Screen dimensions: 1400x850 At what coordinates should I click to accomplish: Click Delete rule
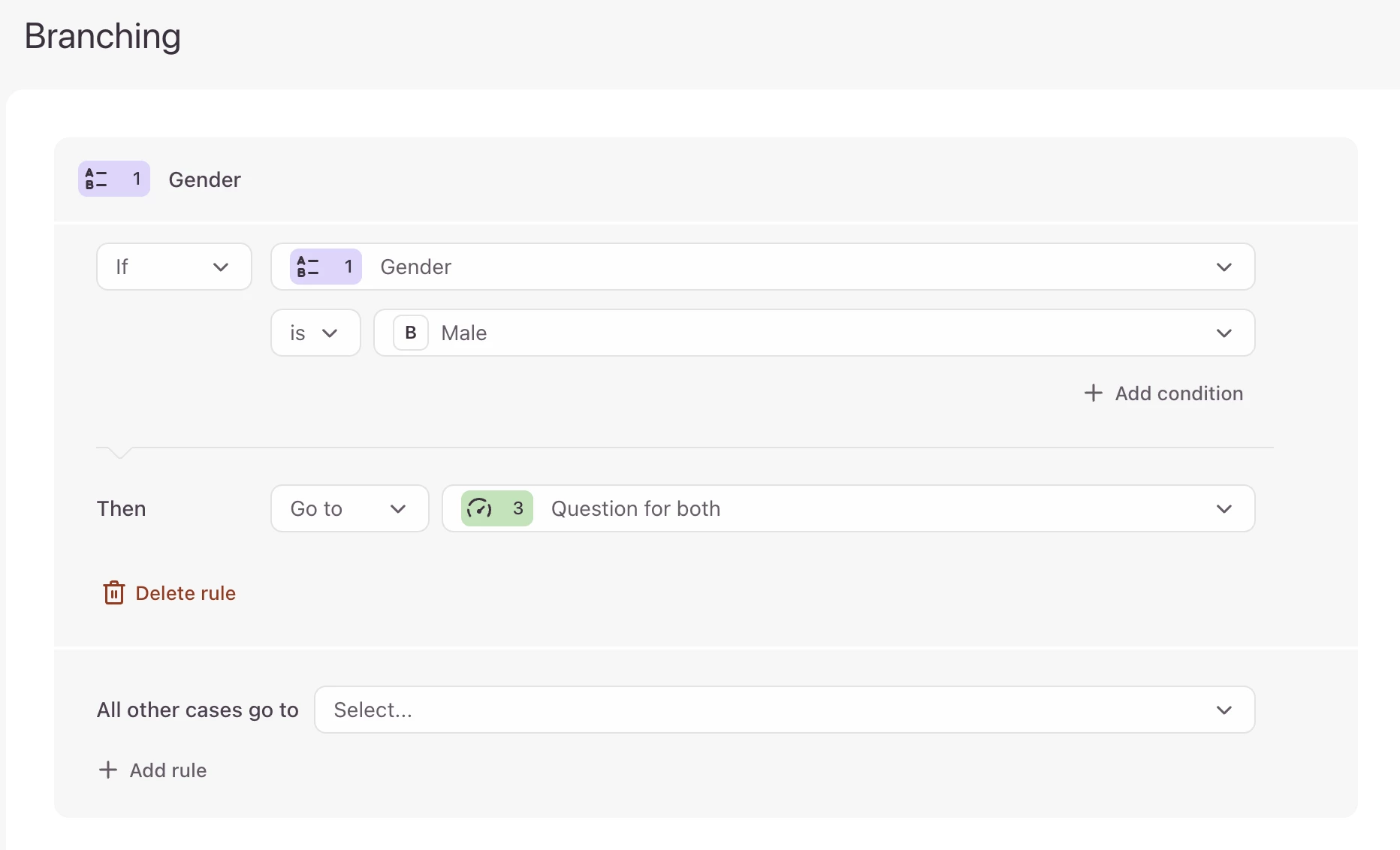pyautogui.click(x=186, y=593)
